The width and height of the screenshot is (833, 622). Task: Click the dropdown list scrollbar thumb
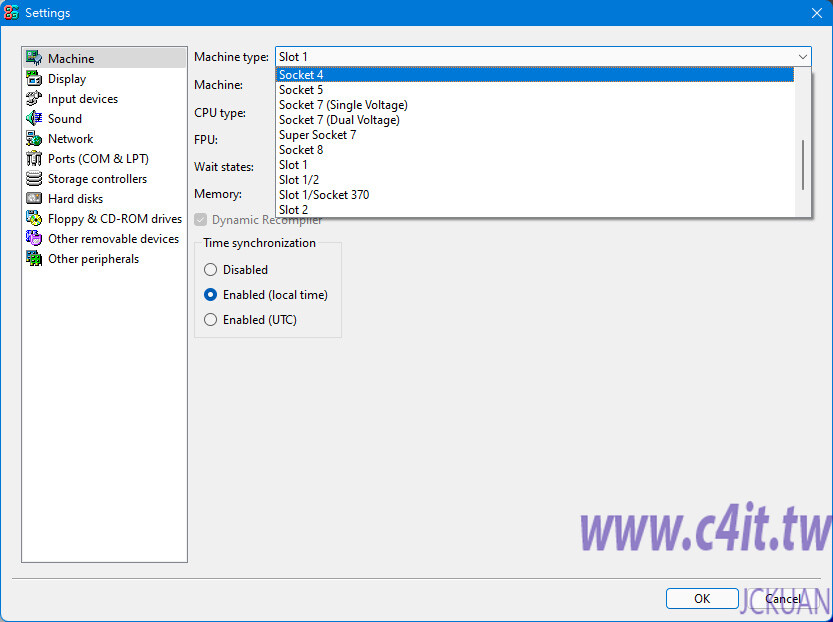pos(803,165)
